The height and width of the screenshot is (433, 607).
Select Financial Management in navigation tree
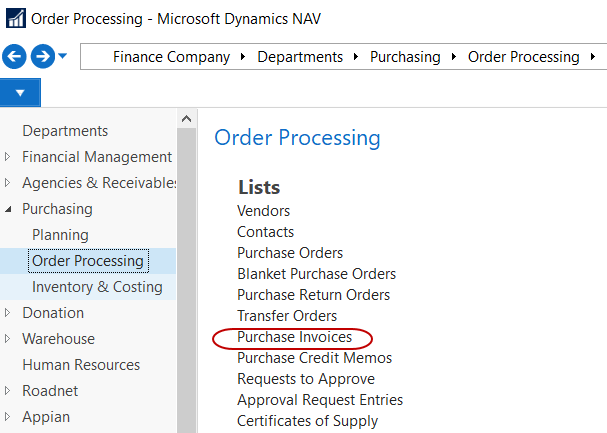[97, 157]
